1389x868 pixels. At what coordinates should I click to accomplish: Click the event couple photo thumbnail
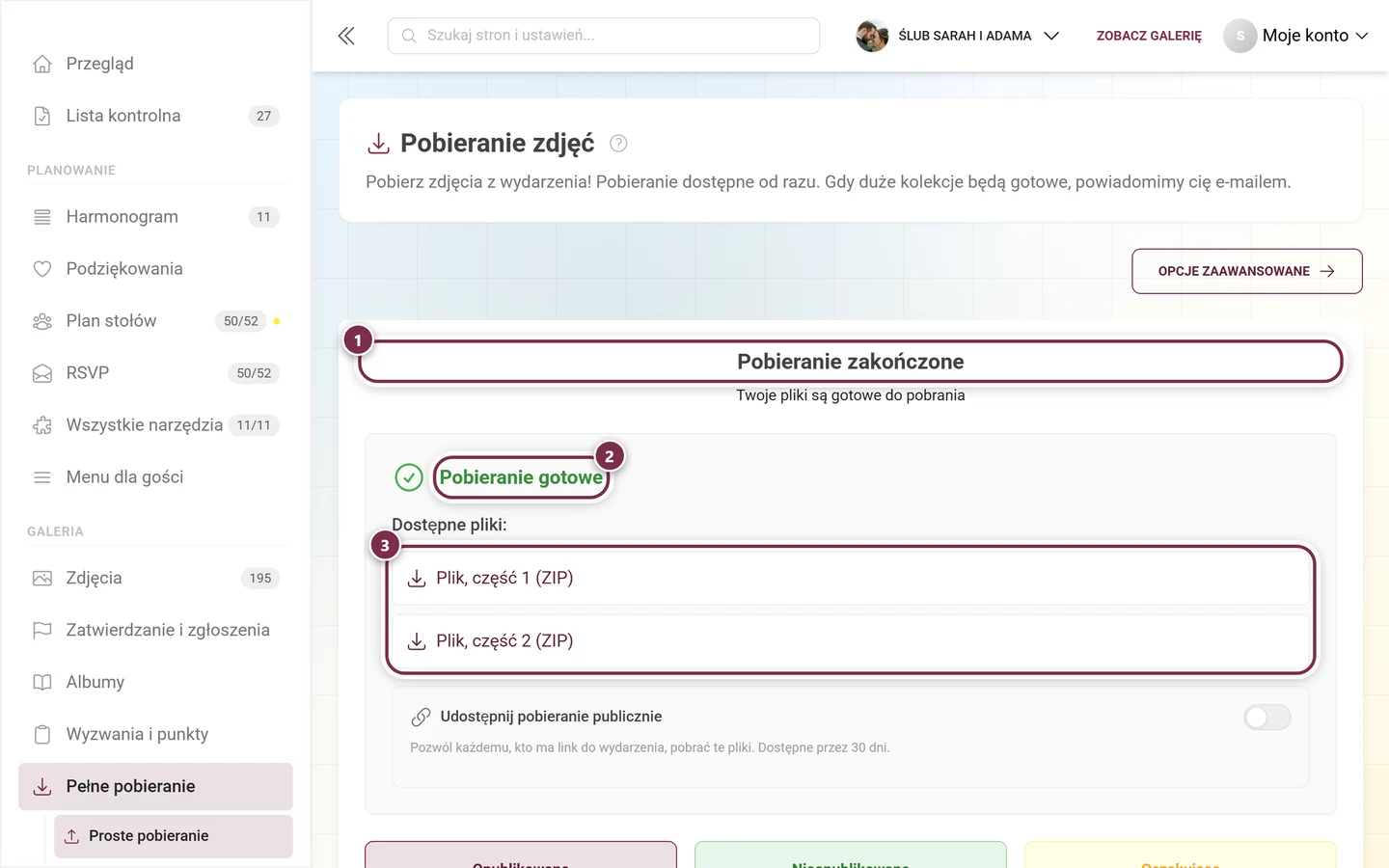(x=872, y=36)
